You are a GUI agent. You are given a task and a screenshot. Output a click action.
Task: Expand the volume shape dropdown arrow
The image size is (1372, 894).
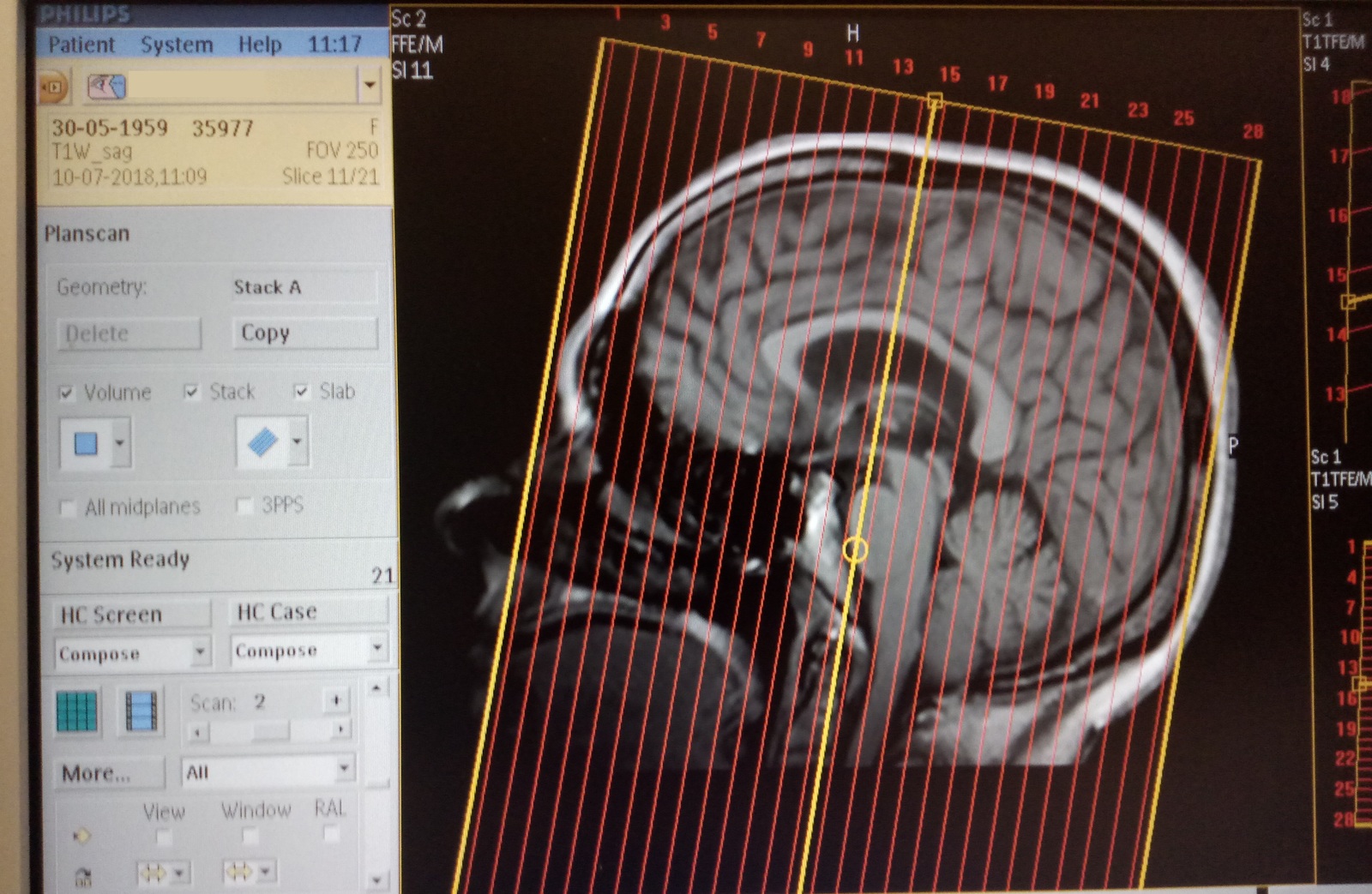tap(120, 443)
